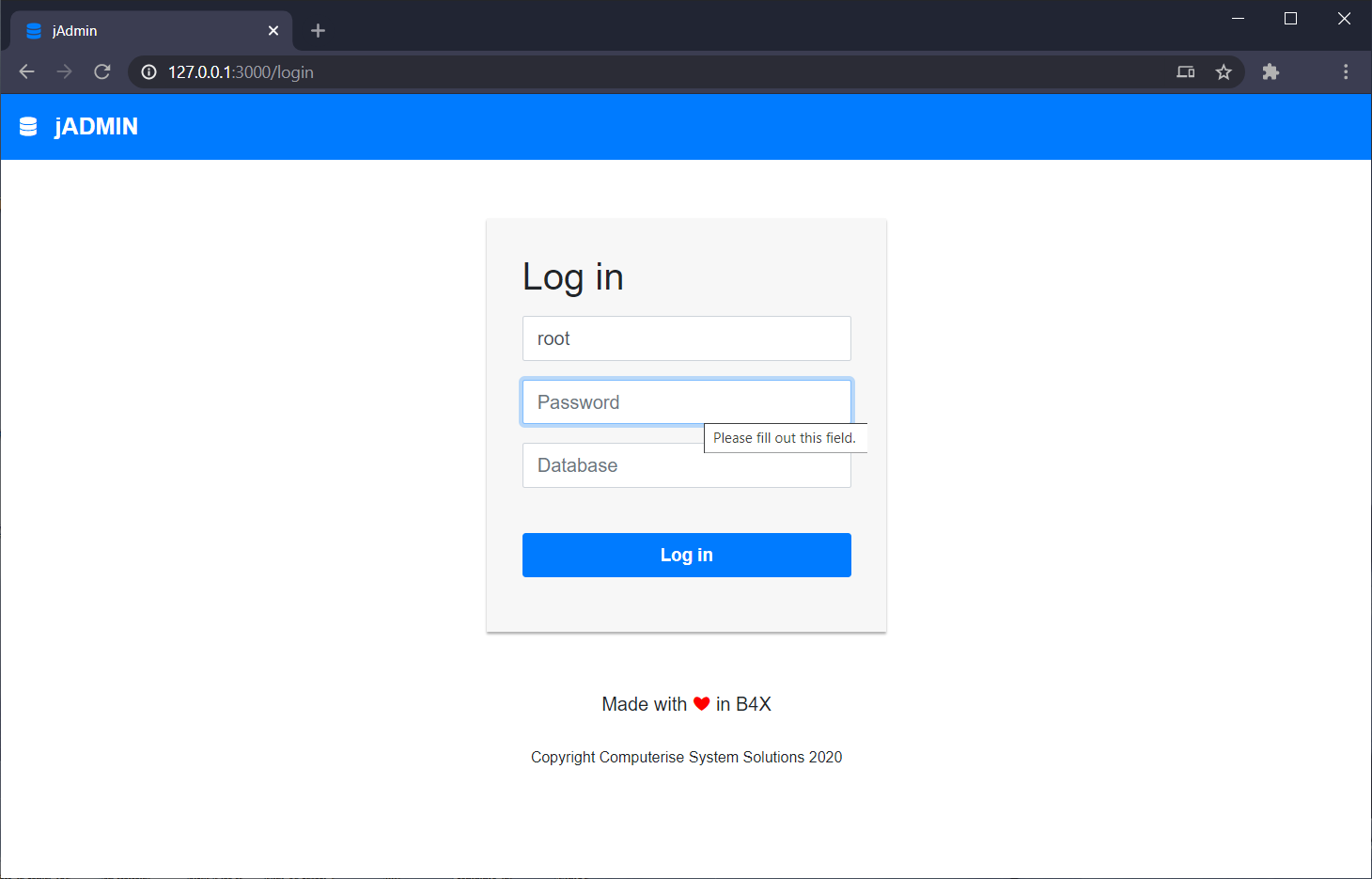
Task: Minimize the browser window
Action: [x=1238, y=19]
